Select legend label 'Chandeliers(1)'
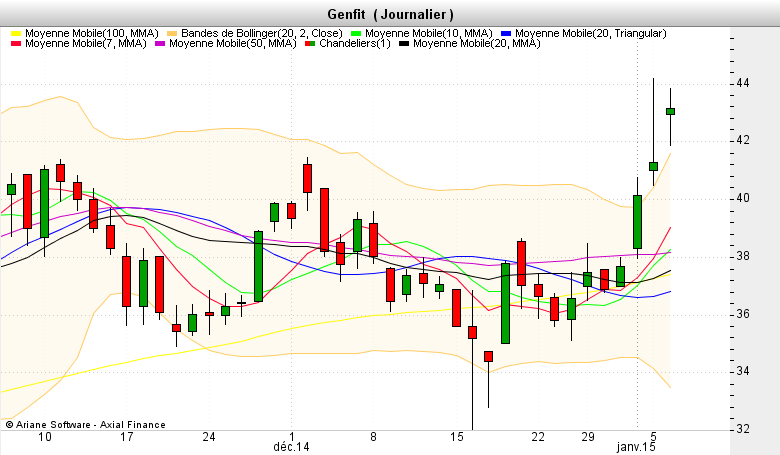Viewport: 780px width, 455px height. click(x=355, y=44)
